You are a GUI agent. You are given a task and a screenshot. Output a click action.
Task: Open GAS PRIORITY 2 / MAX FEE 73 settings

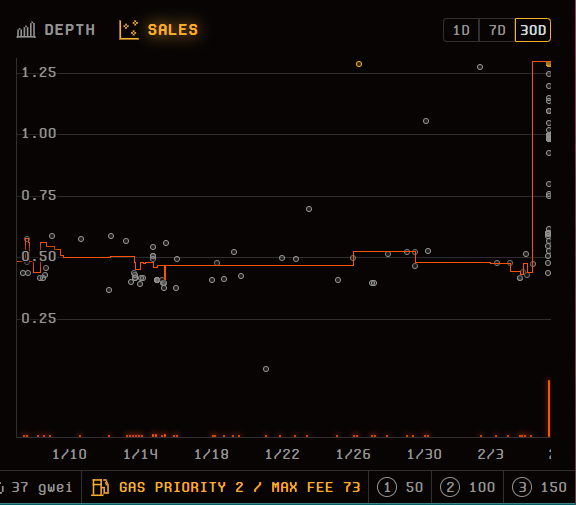[x=225, y=487]
